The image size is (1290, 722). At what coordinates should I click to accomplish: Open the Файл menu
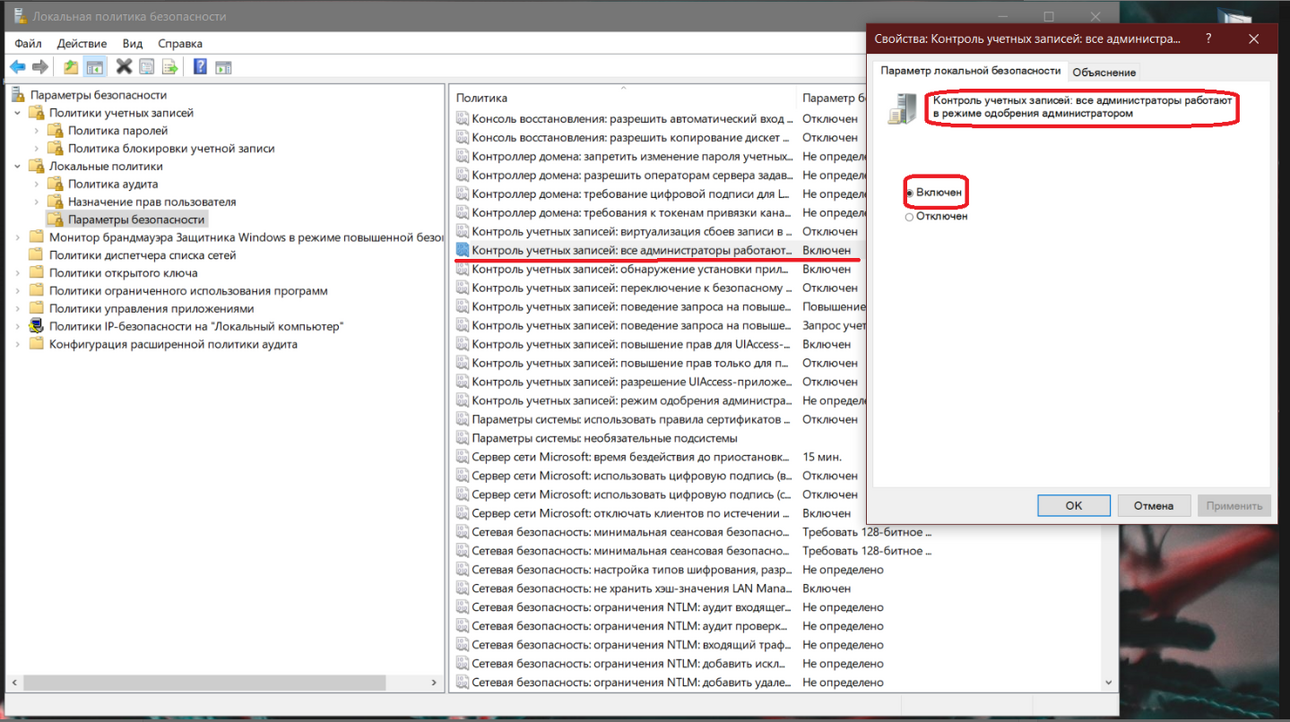pos(28,44)
